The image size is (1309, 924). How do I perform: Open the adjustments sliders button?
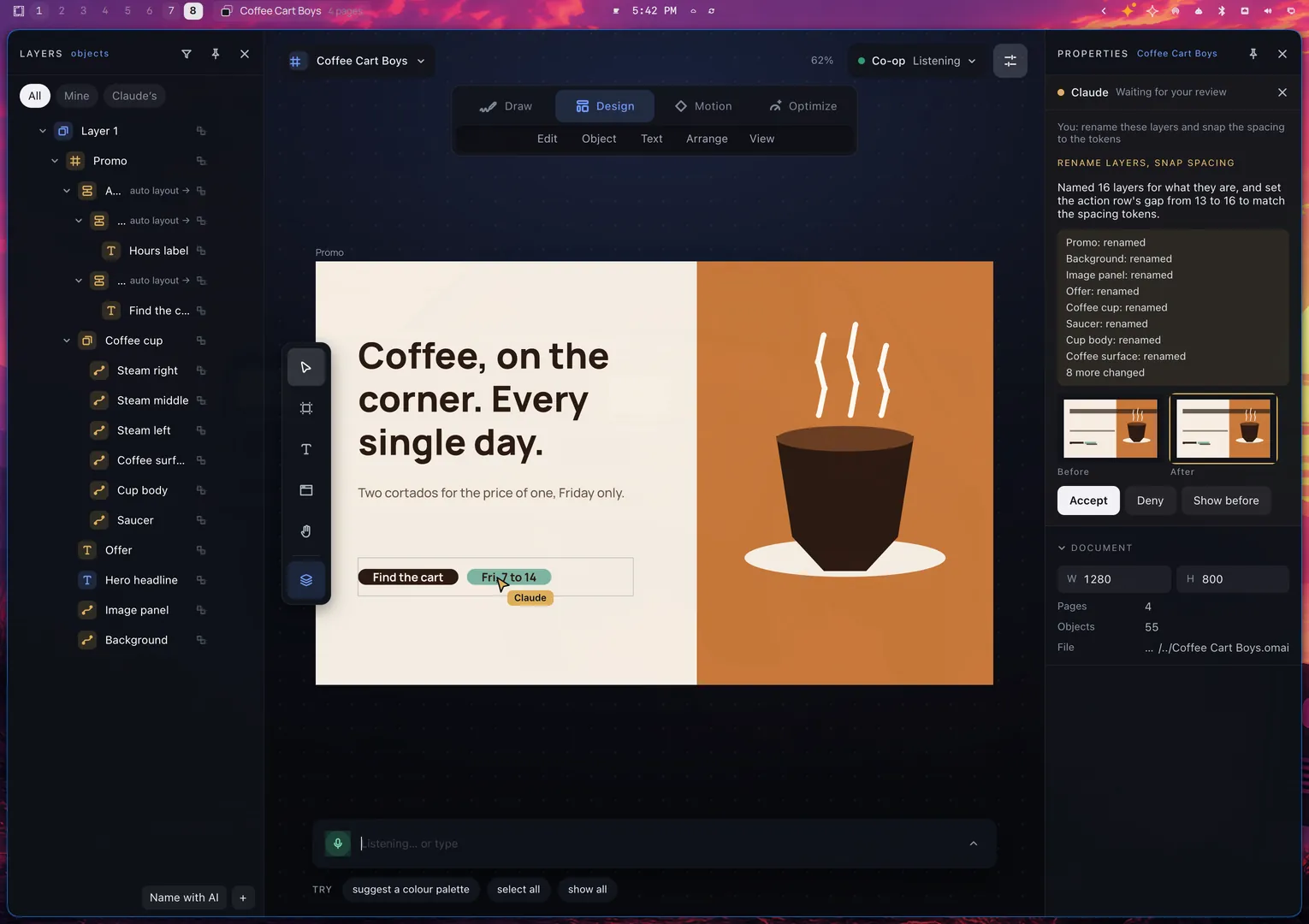click(1010, 61)
